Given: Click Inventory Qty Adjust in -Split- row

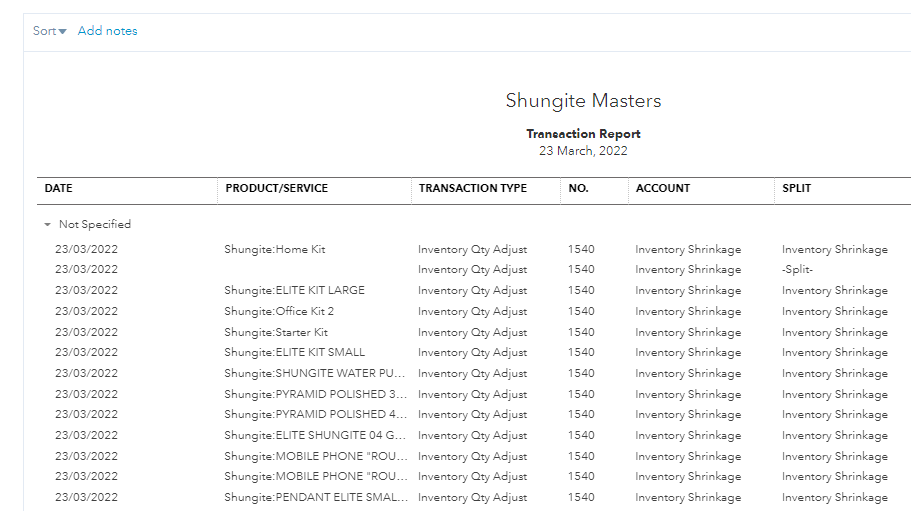Looking at the screenshot, I should pos(472,269).
